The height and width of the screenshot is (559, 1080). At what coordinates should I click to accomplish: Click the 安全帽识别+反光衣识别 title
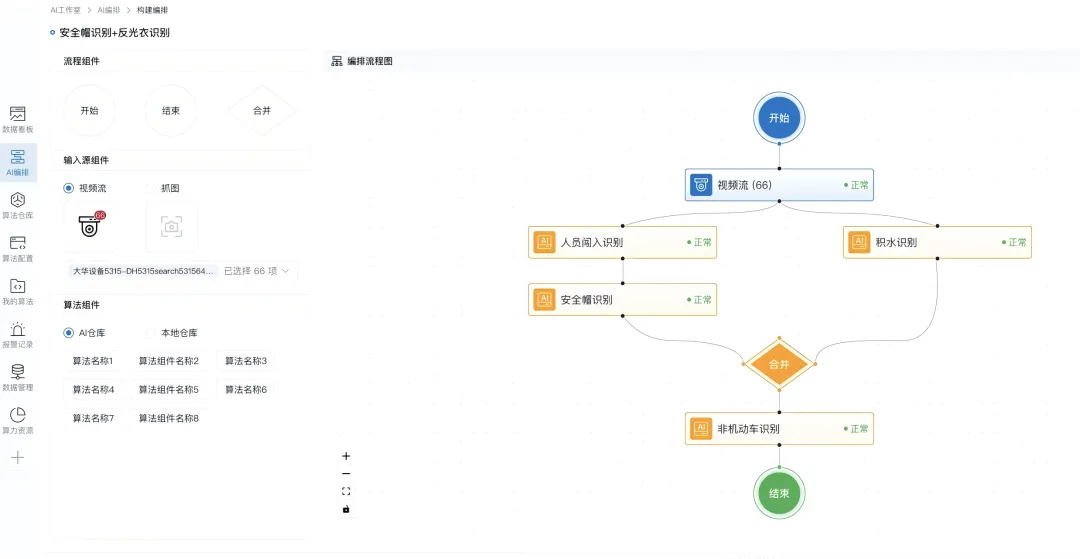(114, 32)
